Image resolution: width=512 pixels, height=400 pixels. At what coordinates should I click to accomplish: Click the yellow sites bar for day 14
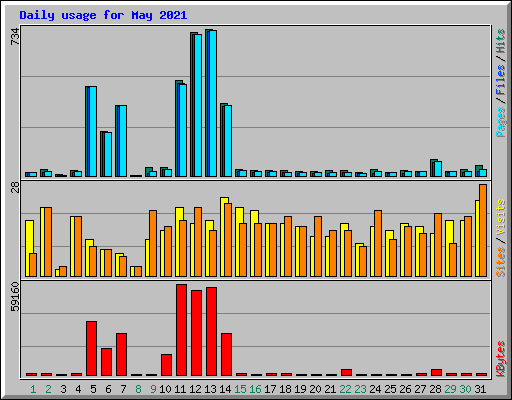click(223, 237)
